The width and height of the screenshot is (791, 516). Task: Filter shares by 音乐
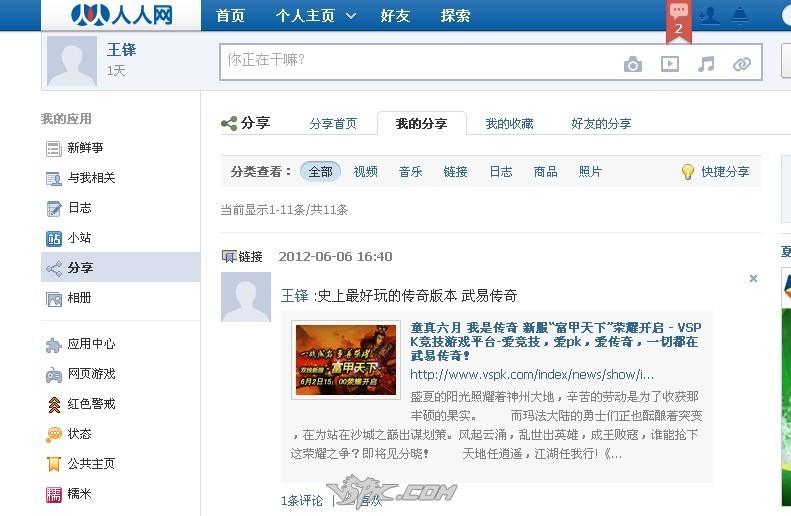(x=411, y=171)
